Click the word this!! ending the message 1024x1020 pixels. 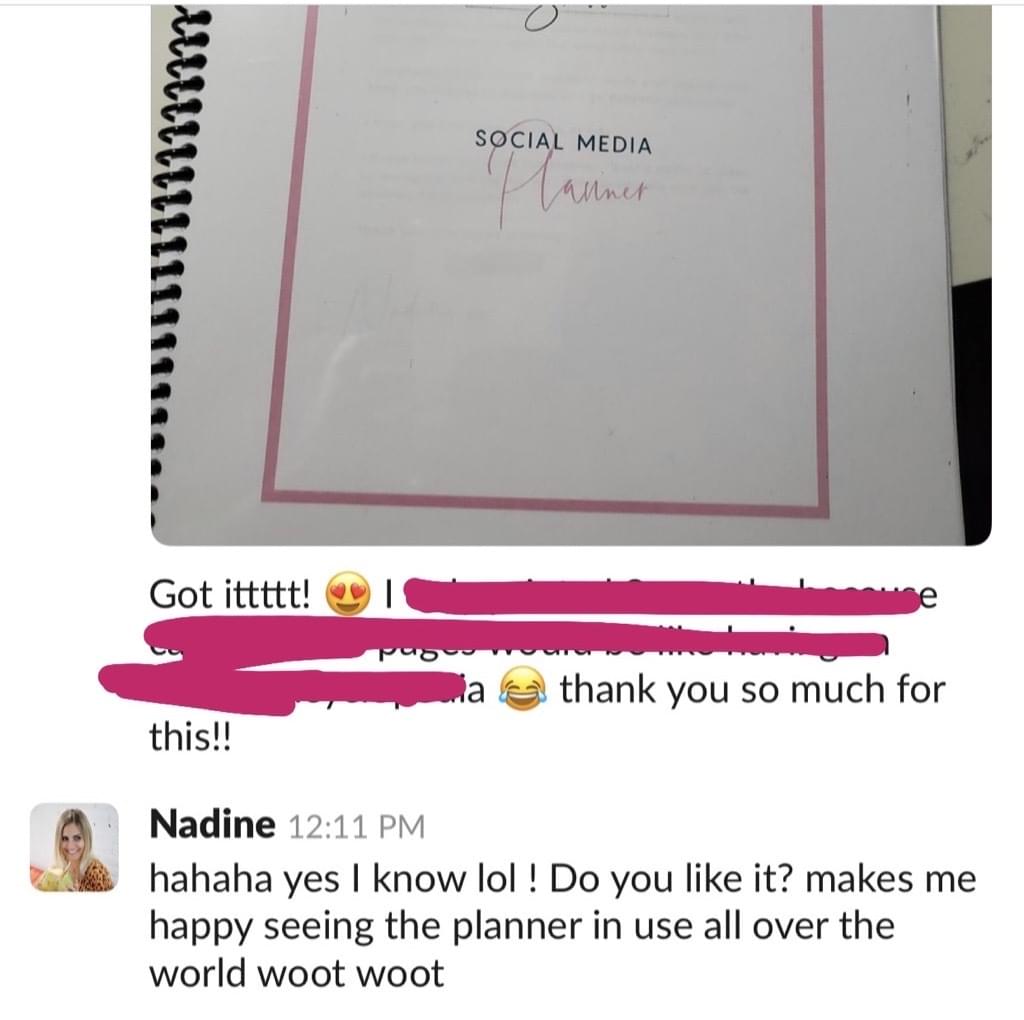click(x=190, y=737)
